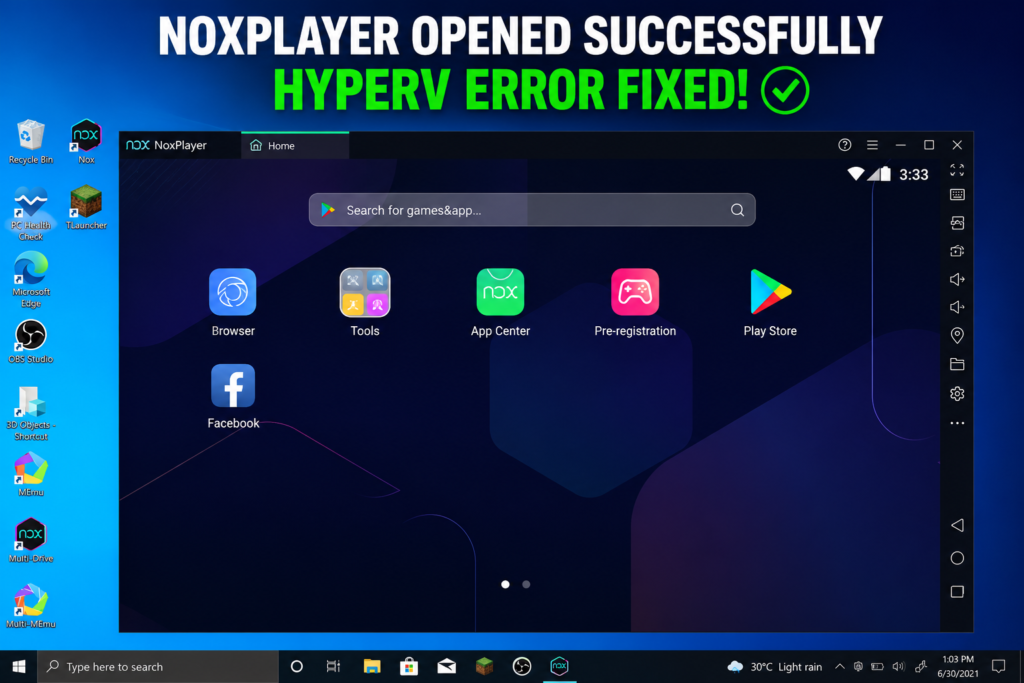Tap the Android home circle button

(x=957, y=558)
